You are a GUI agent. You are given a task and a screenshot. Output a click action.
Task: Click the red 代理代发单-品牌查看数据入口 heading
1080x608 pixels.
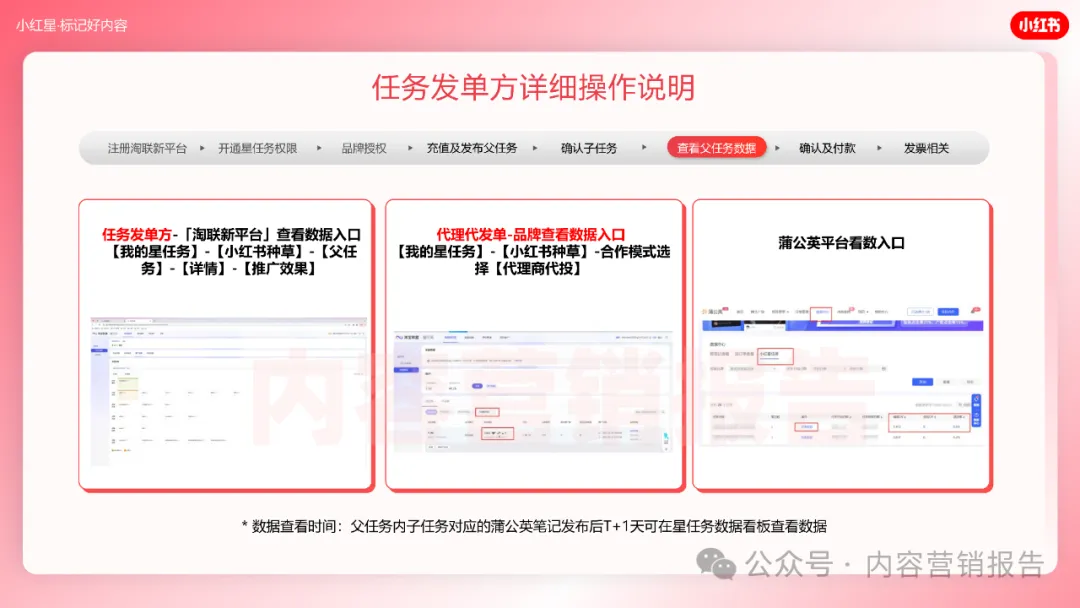pos(531,235)
